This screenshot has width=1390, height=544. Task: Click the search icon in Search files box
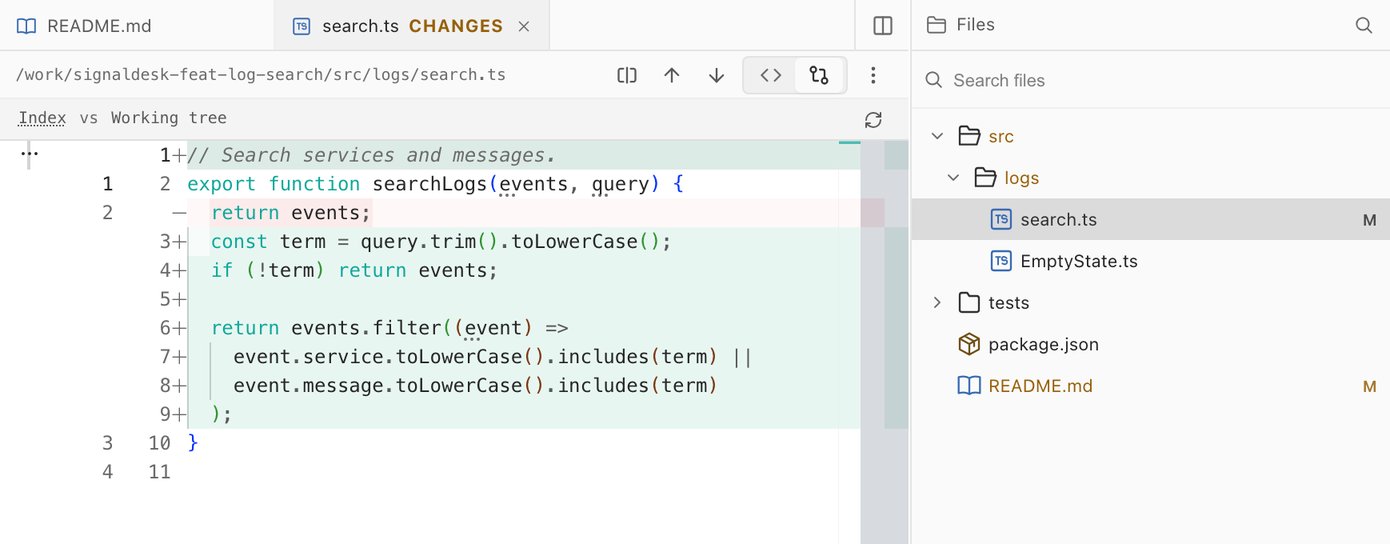pos(934,80)
